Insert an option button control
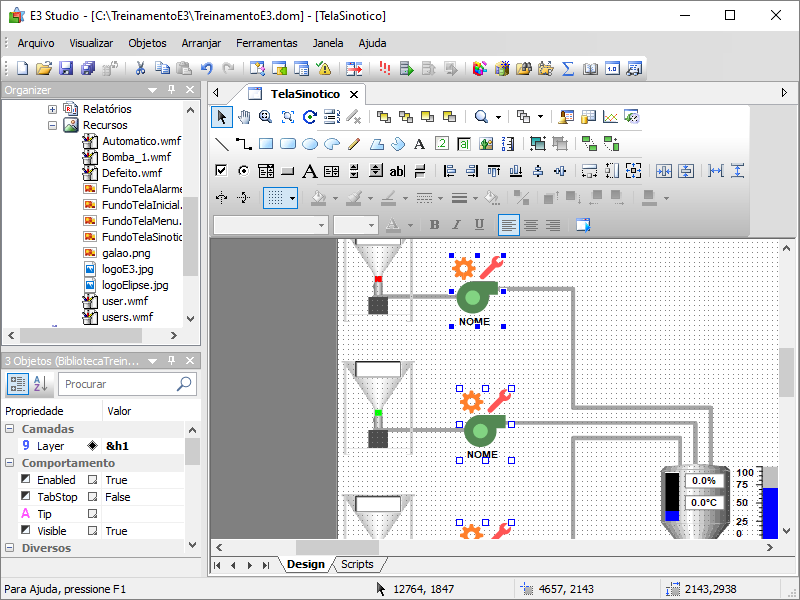Viewport: 800px width, 600px height. pyautogui.click(x=244, y=171)
